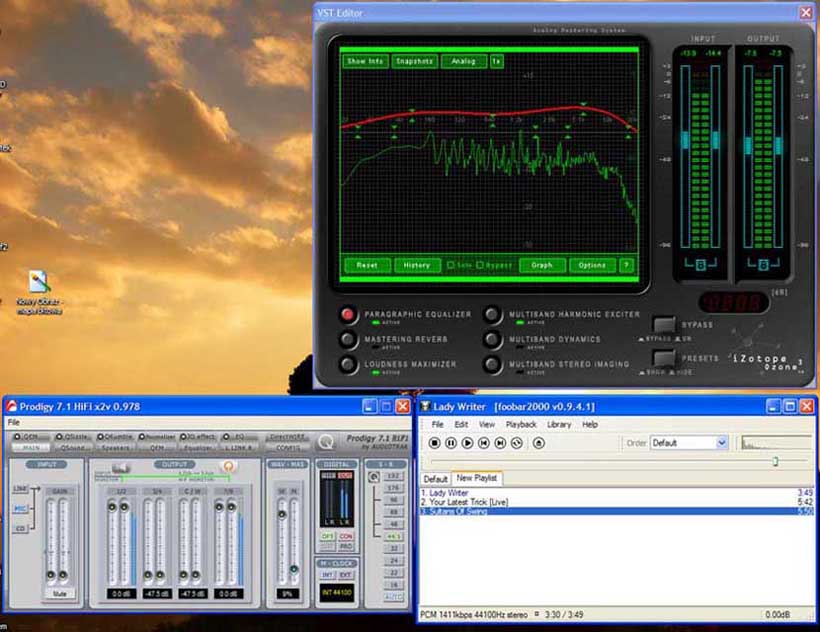Select the Loudness Maximizer module button
This screenshot has height=632, width=820.
click(348, 364)
